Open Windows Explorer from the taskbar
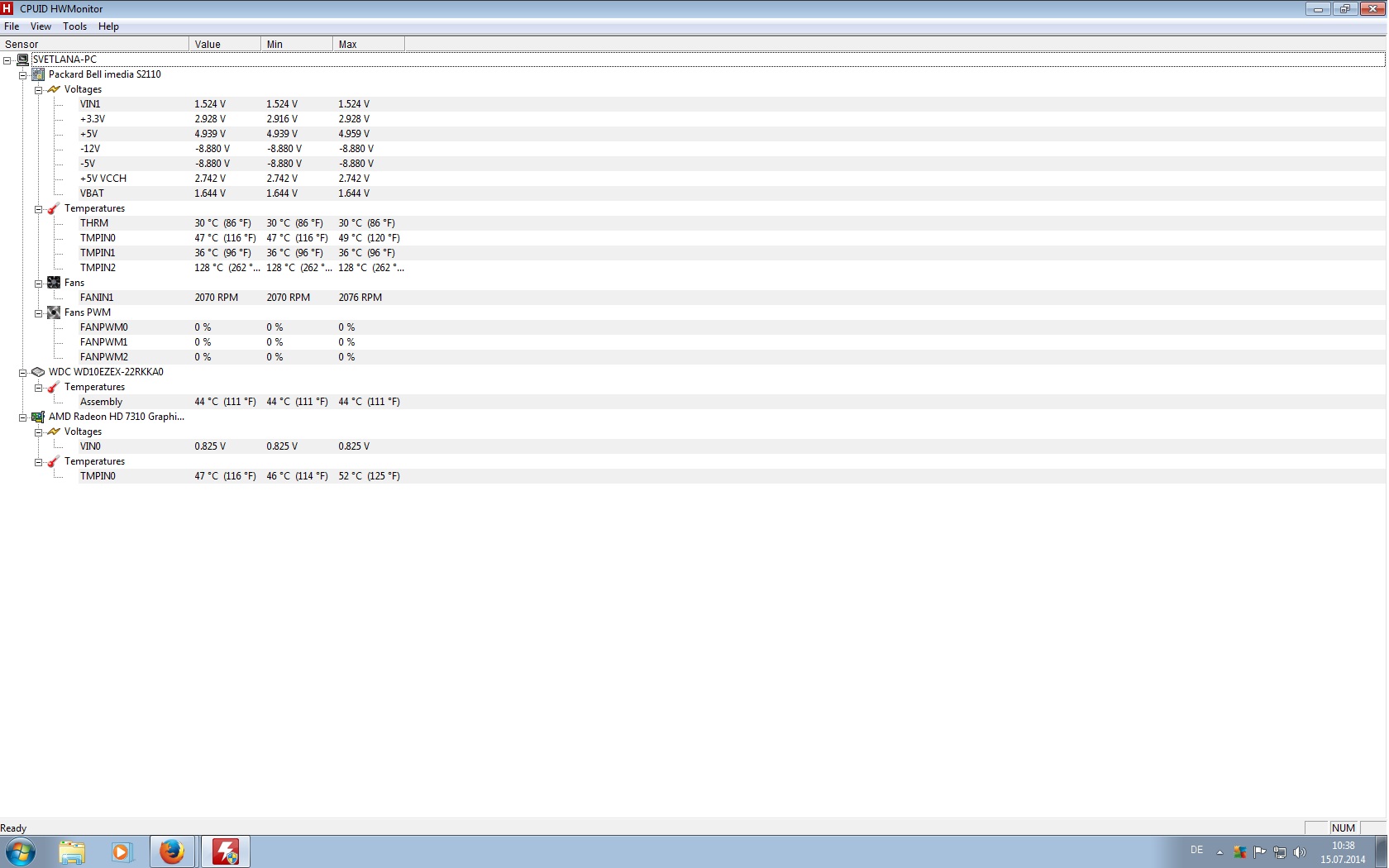 coord(72,851)
